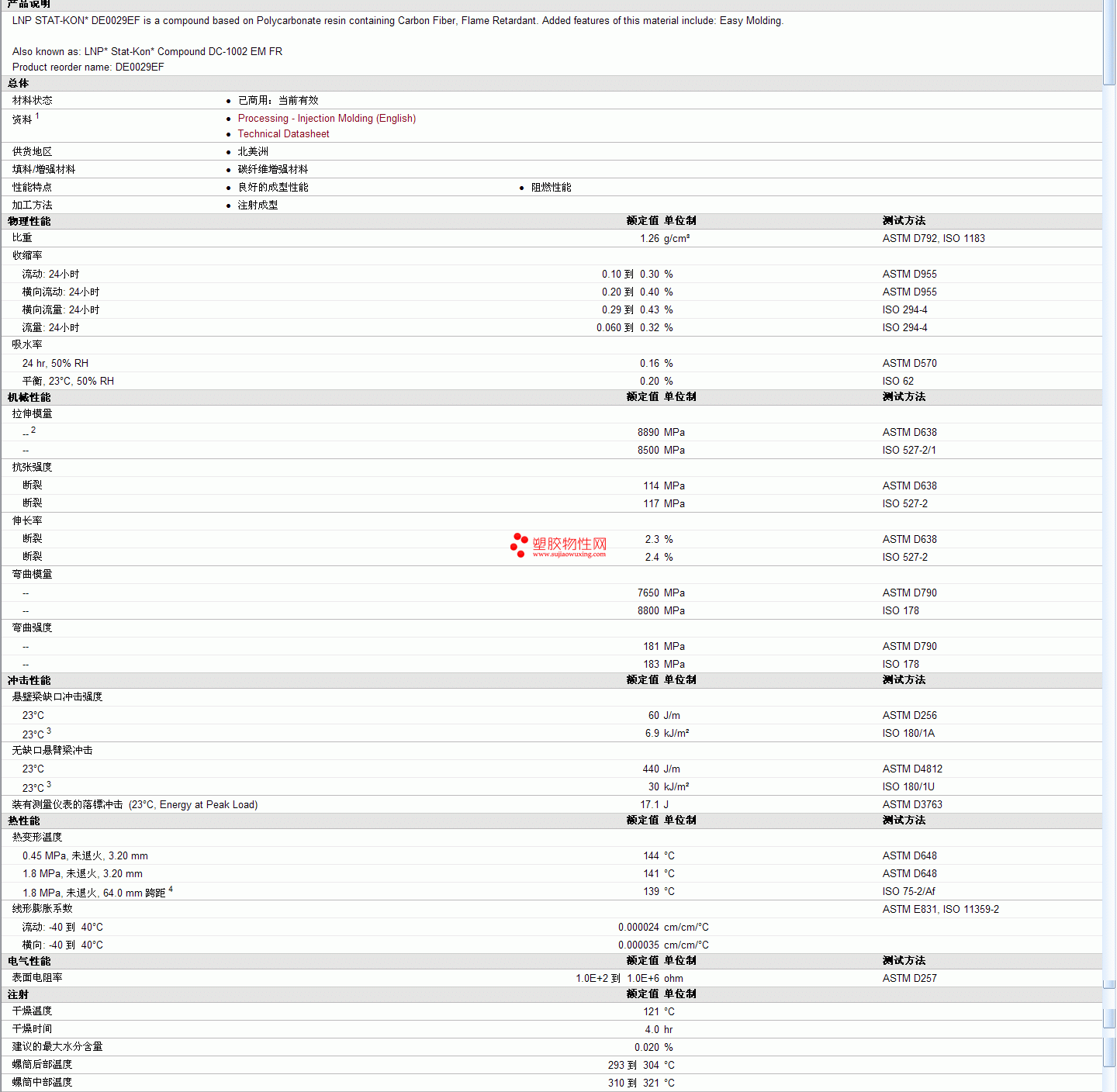The image size is (1117, 1092).
Task: Click the 碳纤维增强材料 value
Action: point(273,170)
